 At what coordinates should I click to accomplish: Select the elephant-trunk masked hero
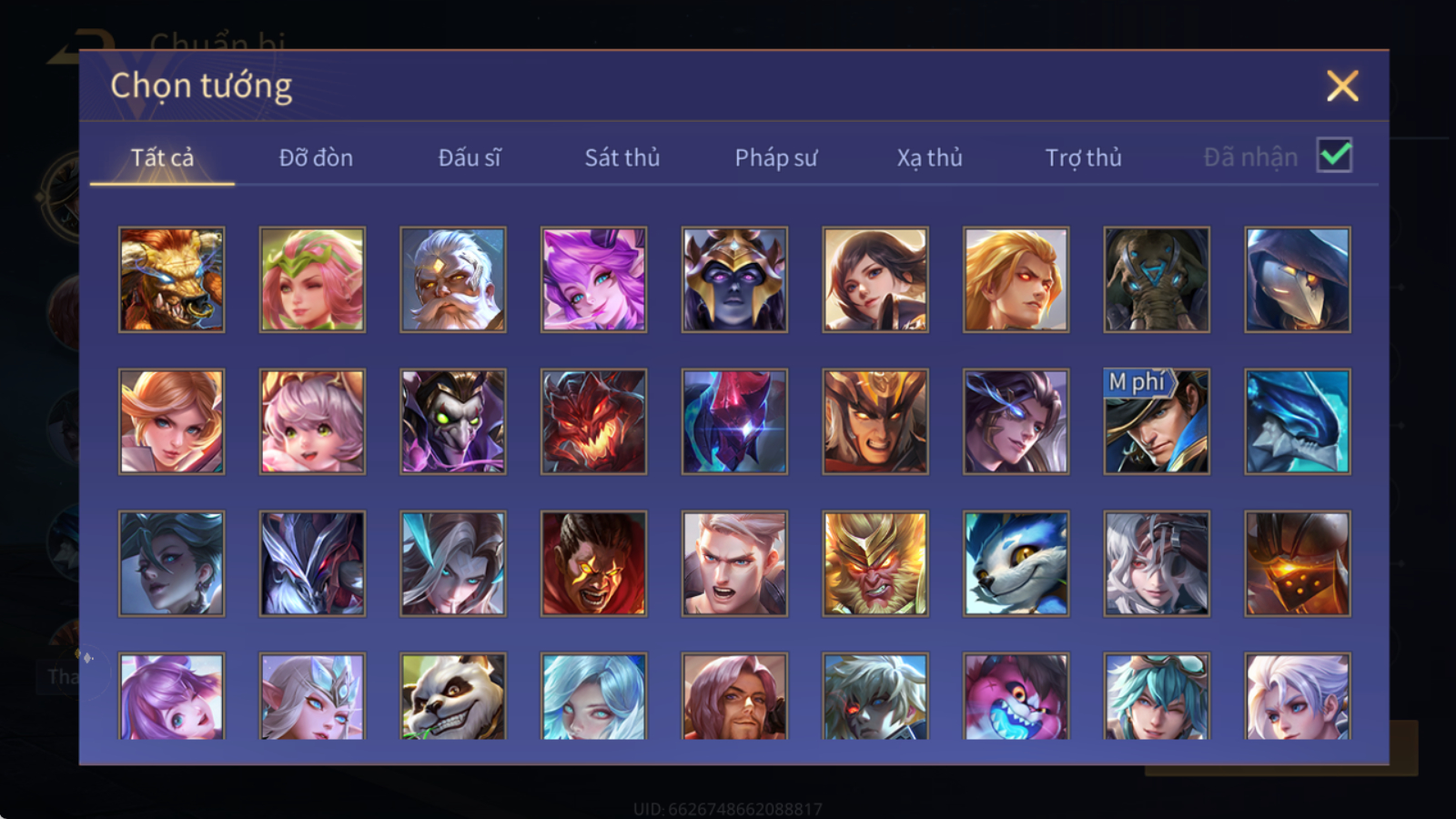point(1157,279)
